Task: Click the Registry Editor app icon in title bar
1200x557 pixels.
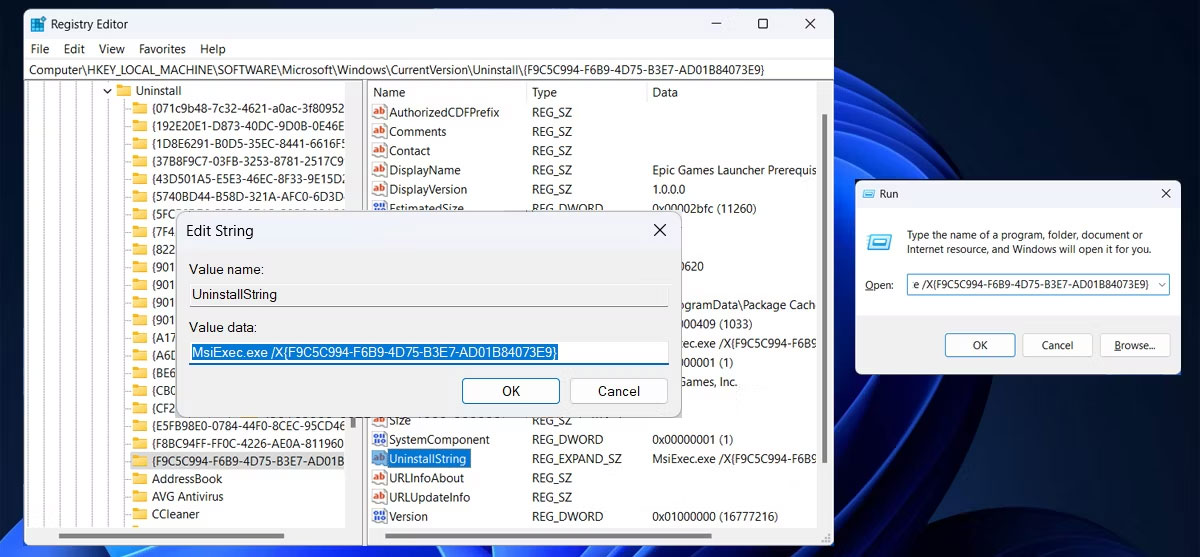Action: [38, 24]
